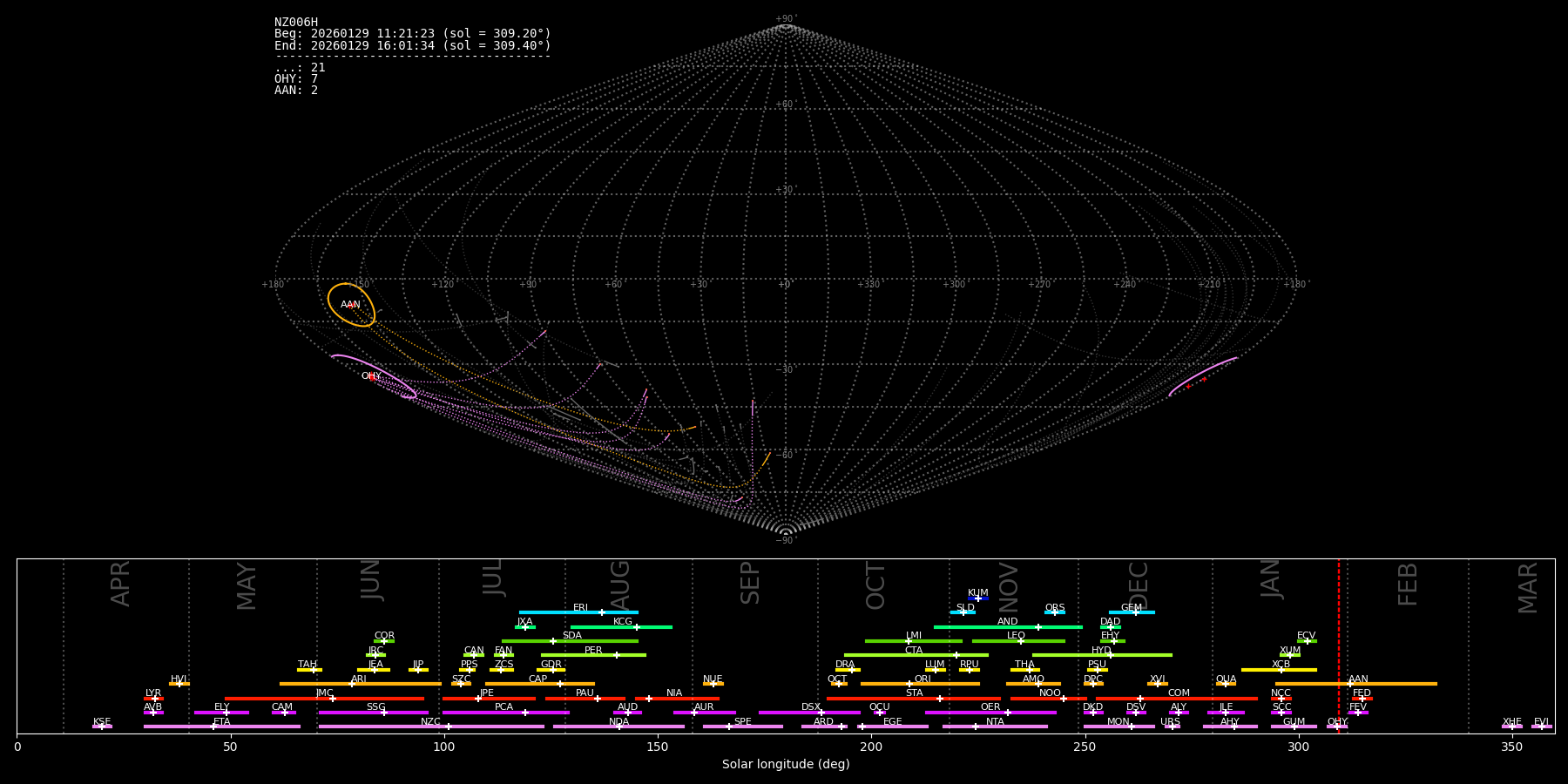1568x784 pixels.
Task: Click the APR month label
Action: (x=121, y=584)
